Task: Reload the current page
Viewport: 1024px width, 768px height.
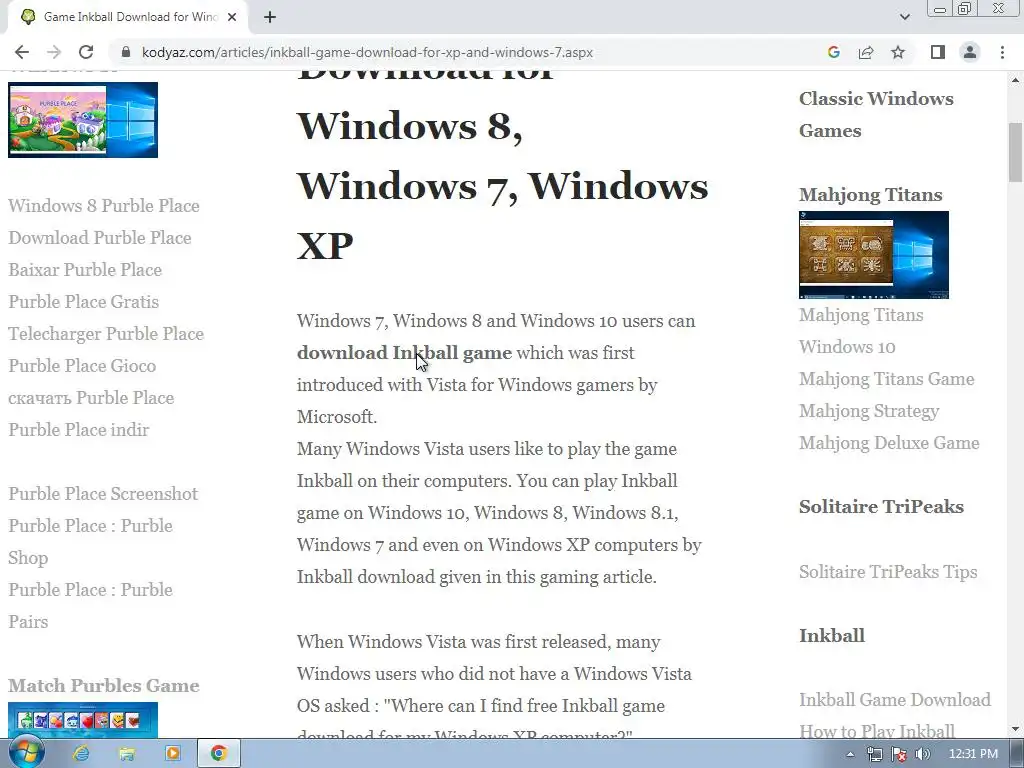Action: point(86,52)
